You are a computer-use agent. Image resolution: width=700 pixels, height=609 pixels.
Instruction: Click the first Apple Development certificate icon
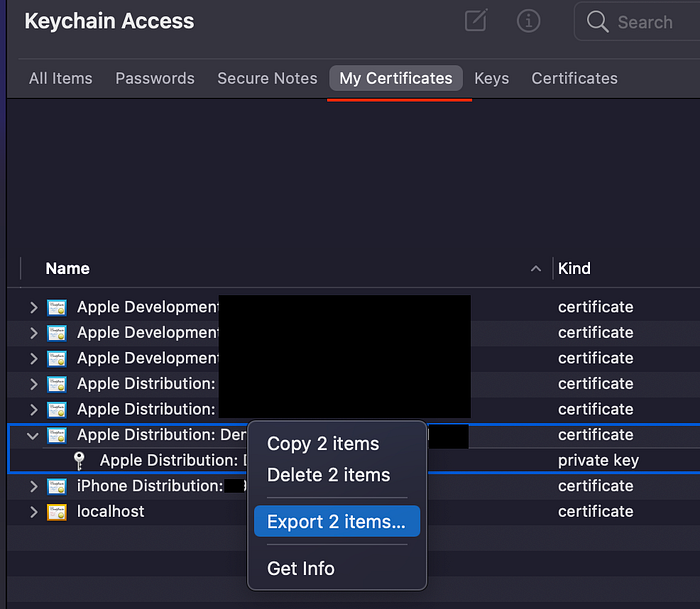[57, 308]
